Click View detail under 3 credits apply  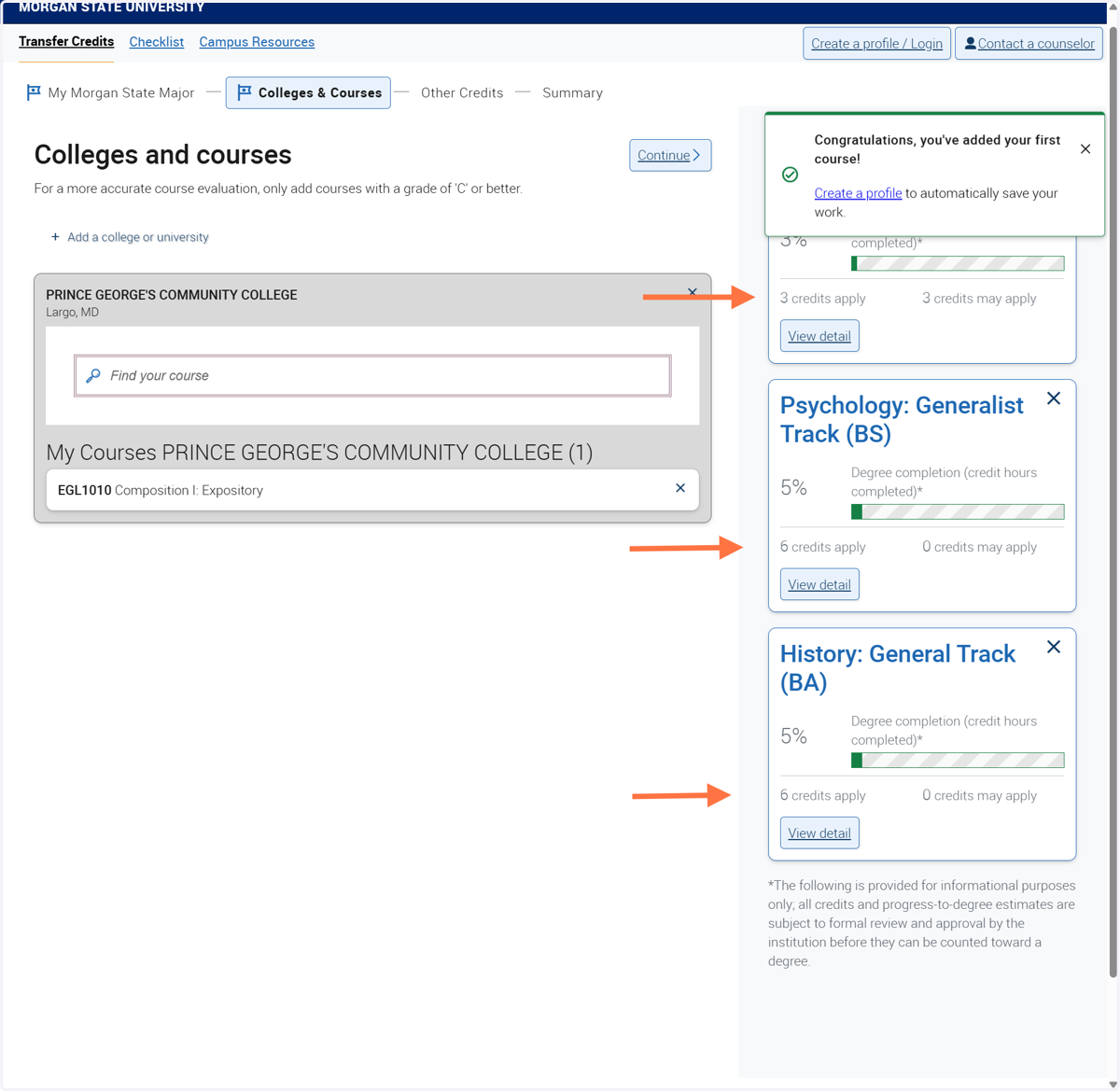tap(819, 336)
